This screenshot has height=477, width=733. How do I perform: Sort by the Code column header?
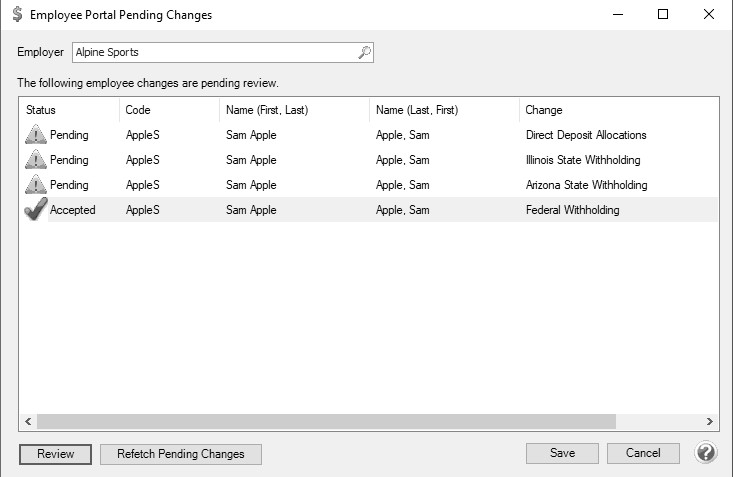[x=169, y=110]
